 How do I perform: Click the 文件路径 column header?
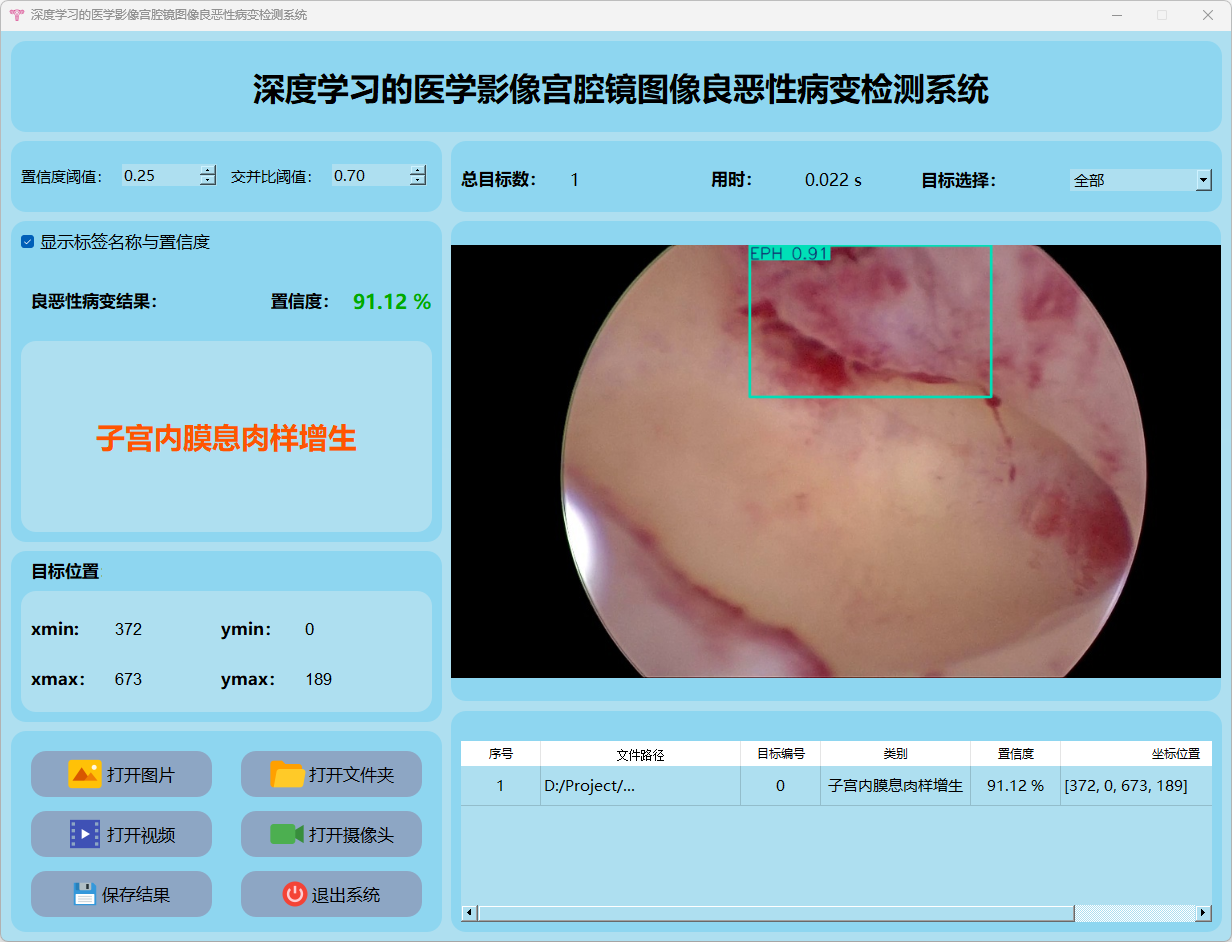point(640,754)
